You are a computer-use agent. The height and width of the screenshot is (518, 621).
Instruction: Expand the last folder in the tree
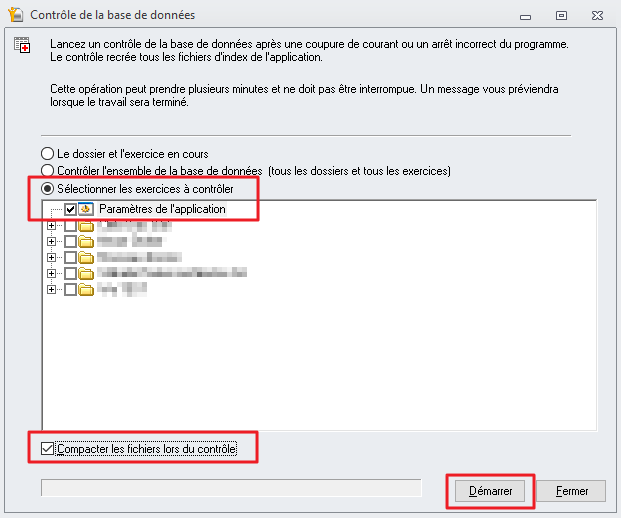point(51,289)
